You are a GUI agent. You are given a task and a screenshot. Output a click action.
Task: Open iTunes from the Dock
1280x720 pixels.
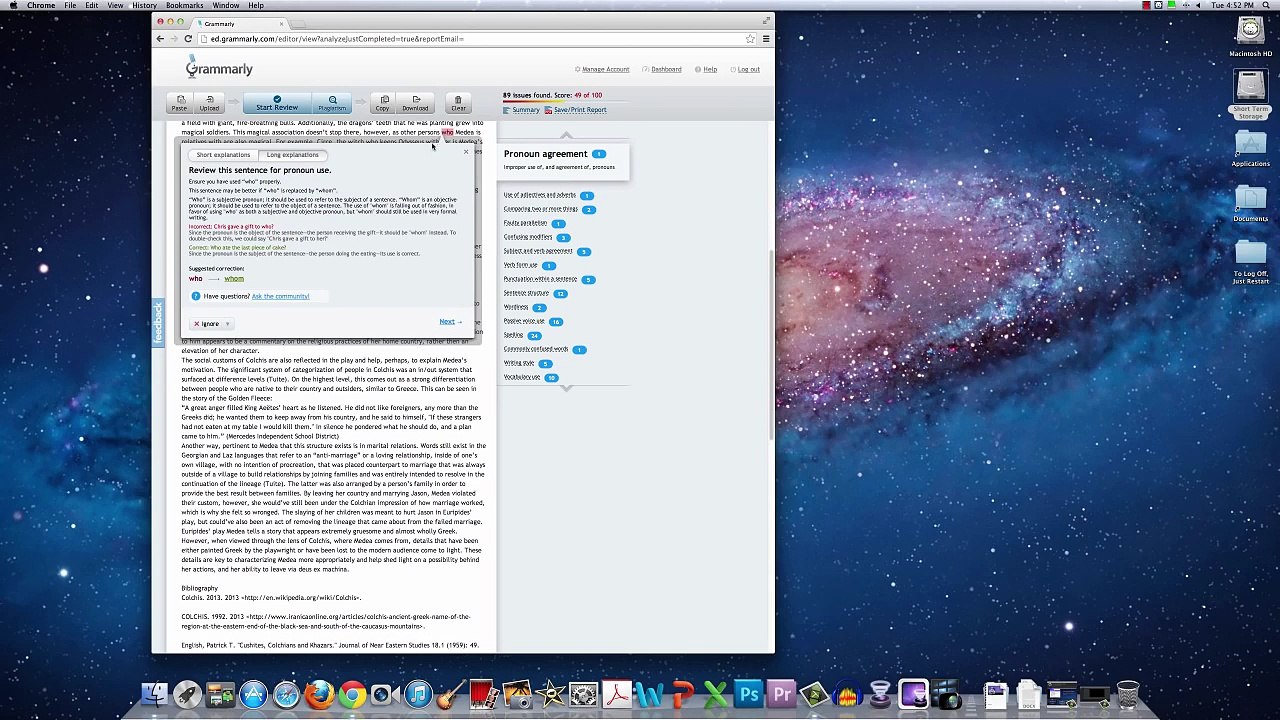pyautogui.click(x=418, y=694)
